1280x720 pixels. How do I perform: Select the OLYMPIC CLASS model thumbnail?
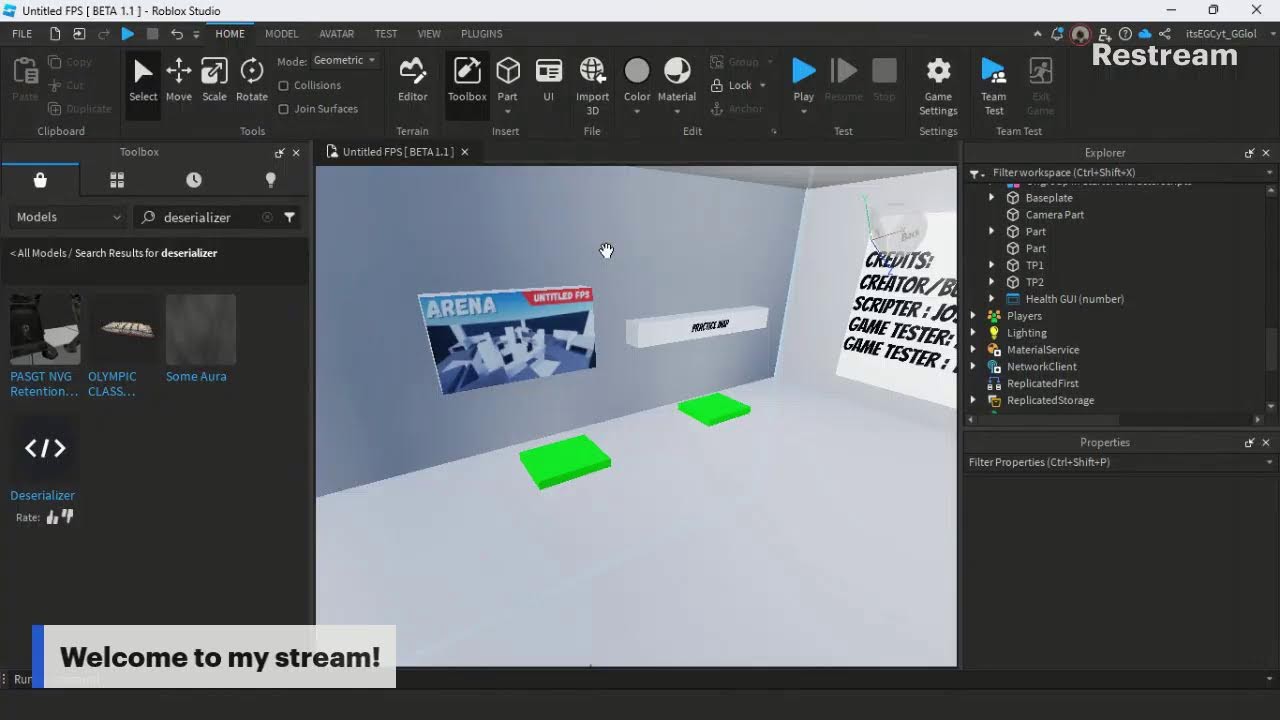123,329
